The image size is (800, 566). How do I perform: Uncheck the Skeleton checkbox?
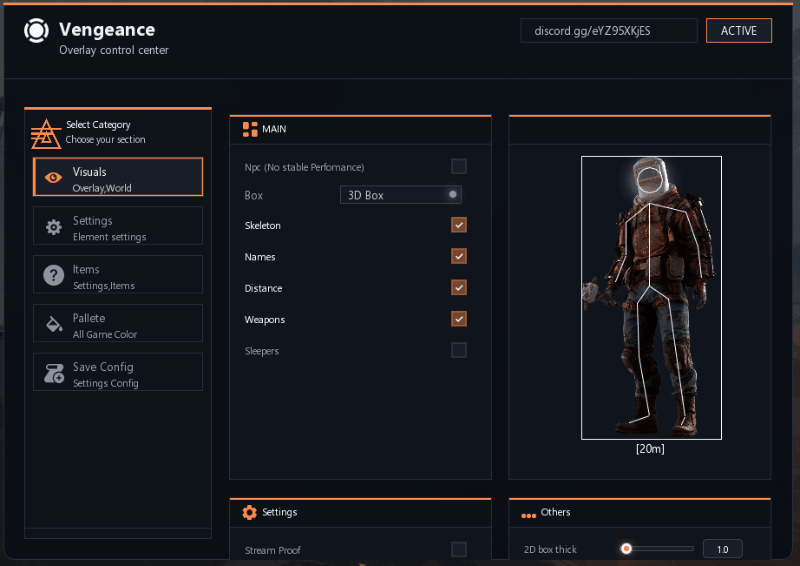[459, 225]
